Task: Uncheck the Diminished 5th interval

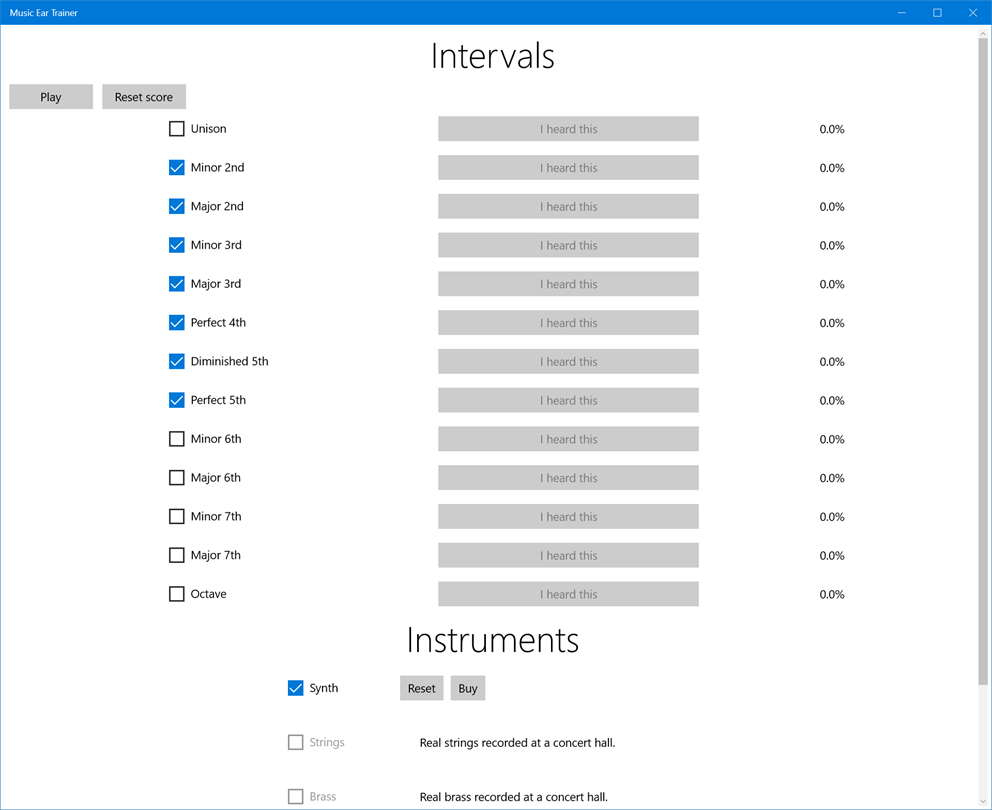Action: [x=177, y=362]
